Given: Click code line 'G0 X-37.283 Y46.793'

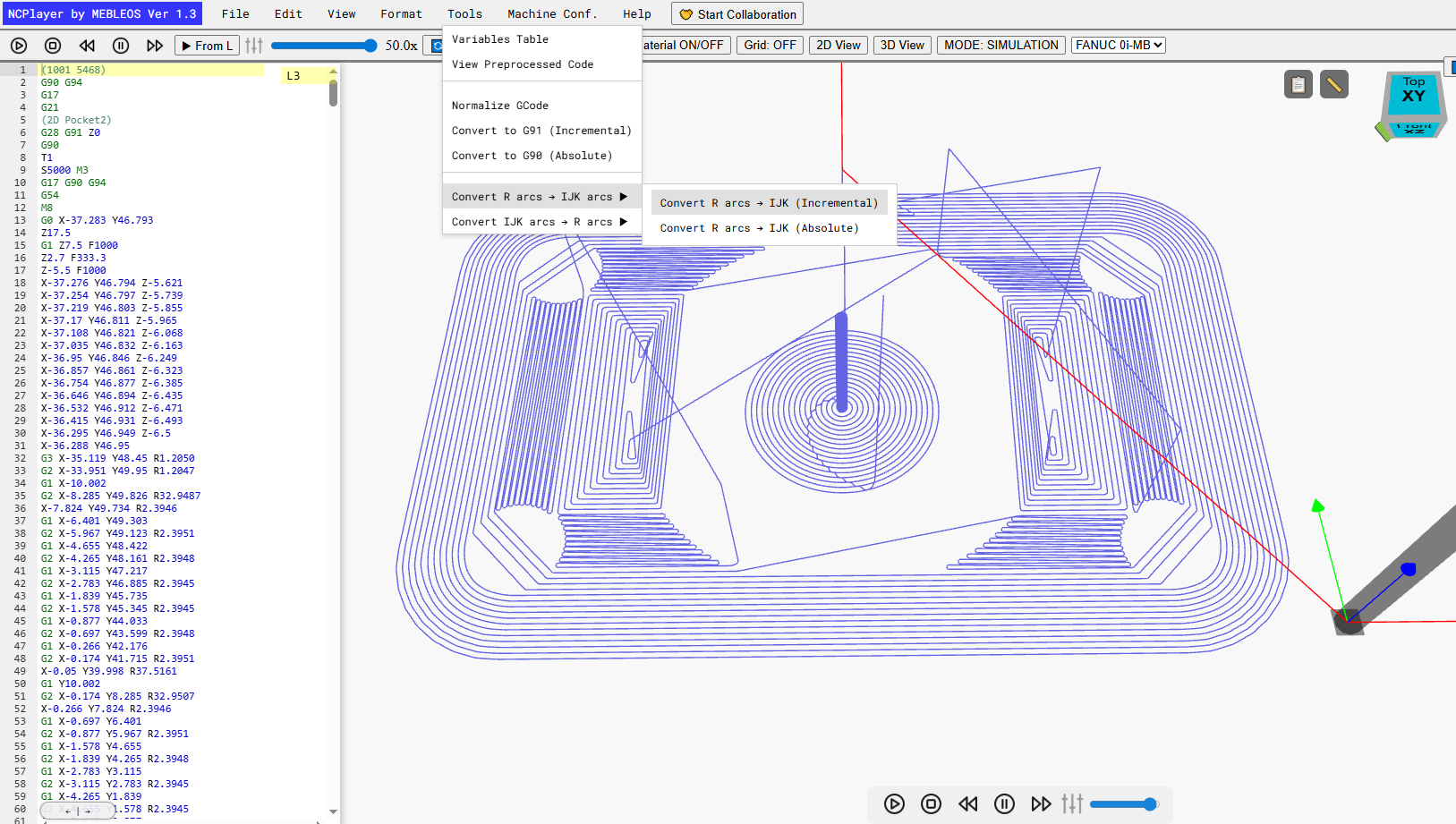Looking at the screenshot, I should coord(97,220).
